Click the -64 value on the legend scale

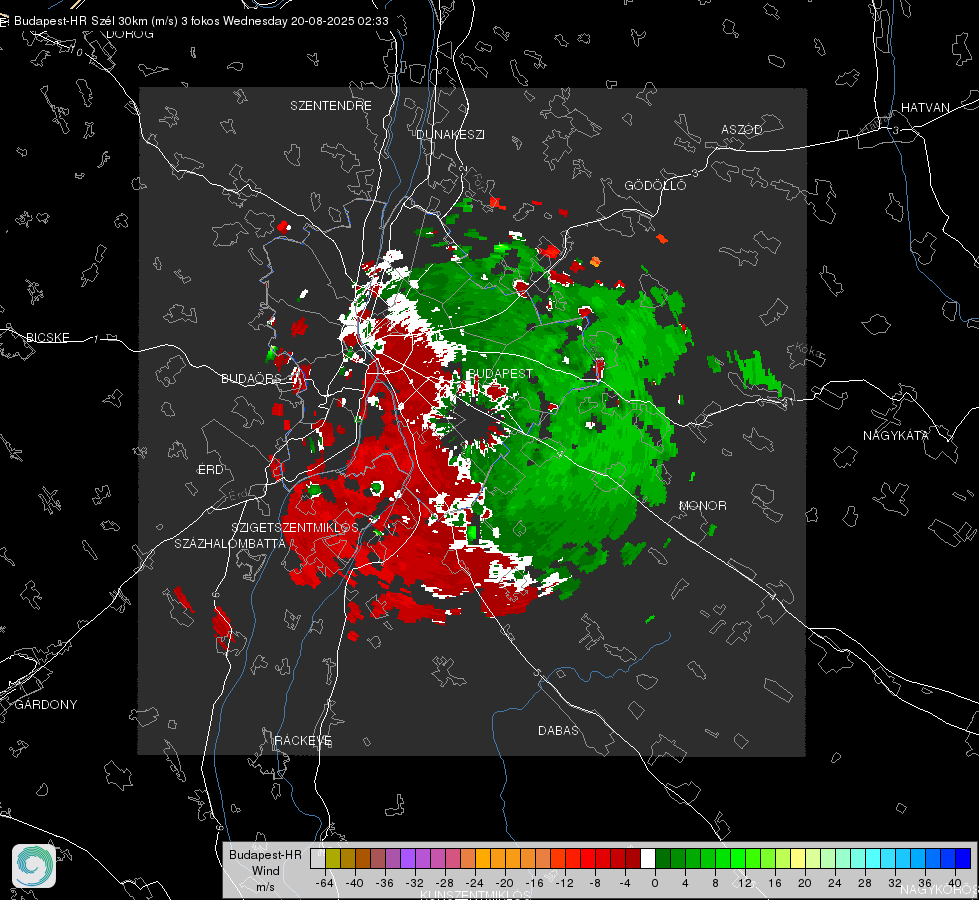tap(324, 883)
